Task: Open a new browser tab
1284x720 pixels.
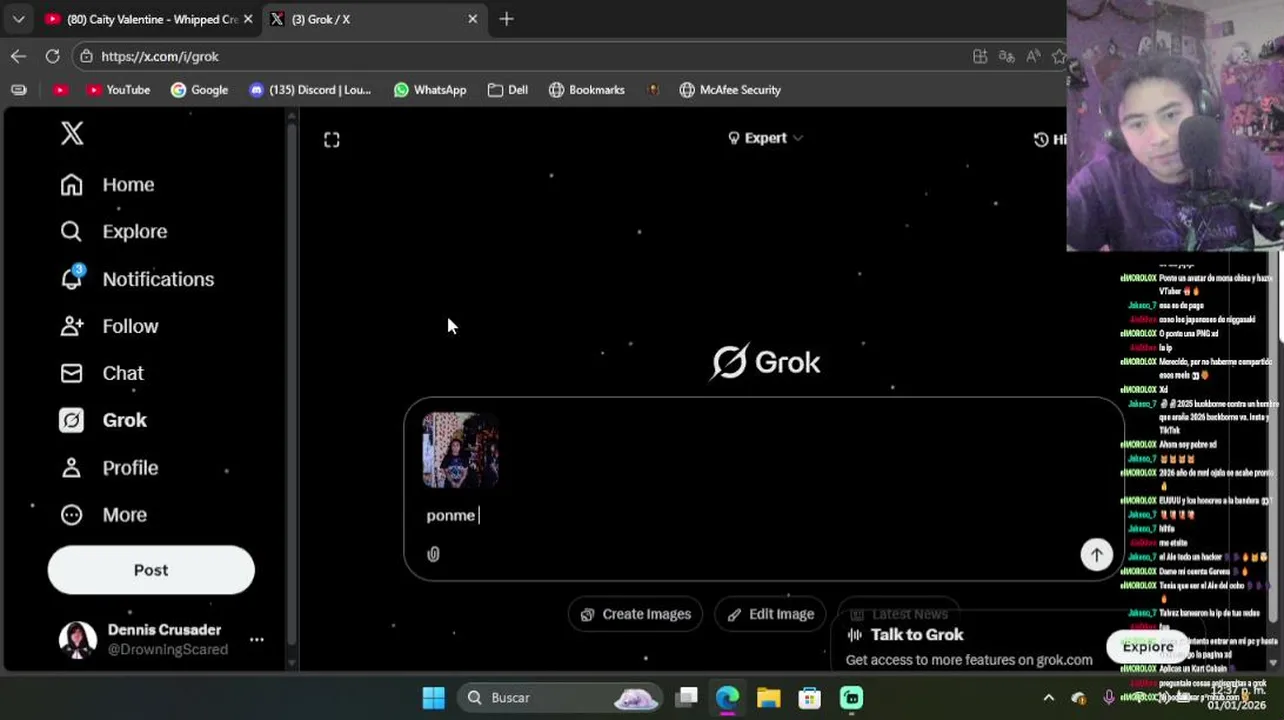Action: (x=506, y=19)
